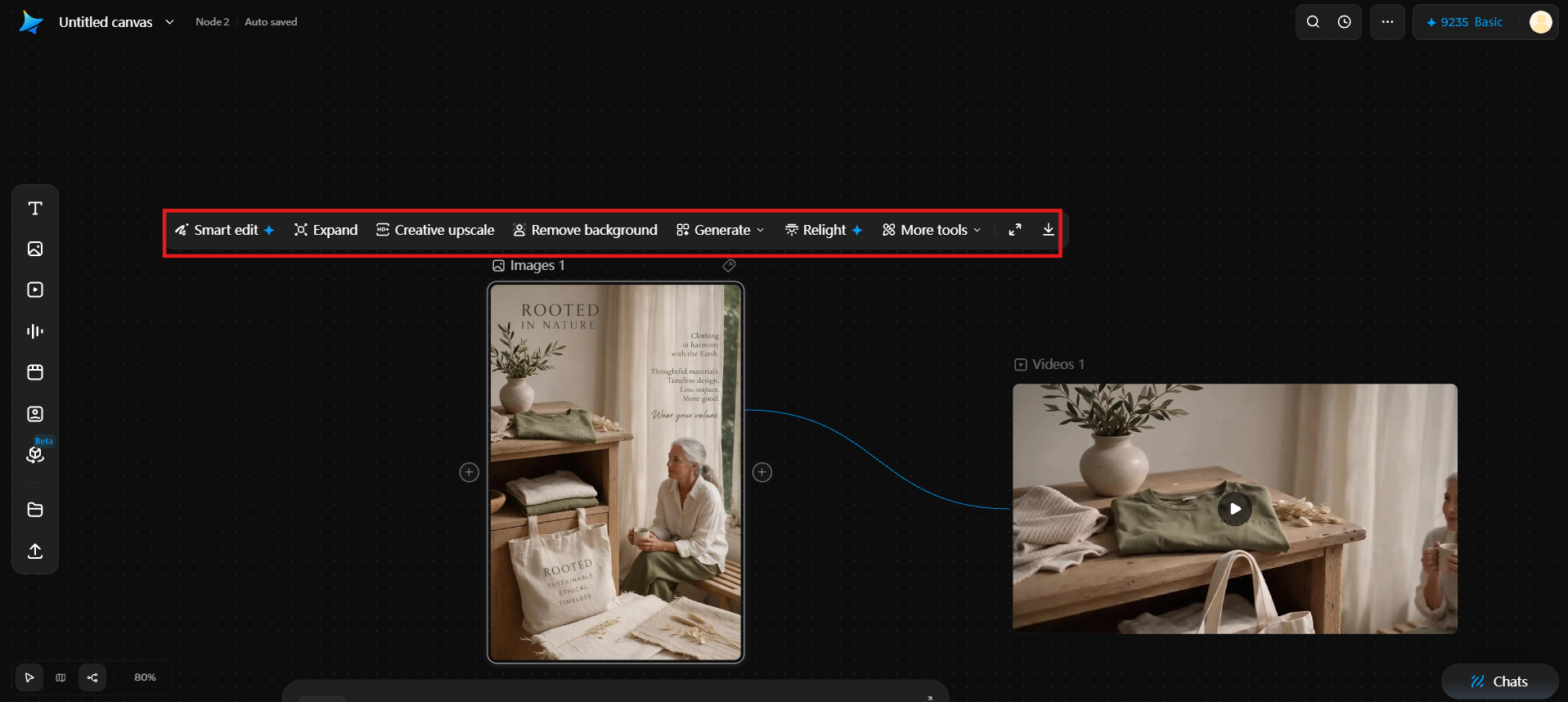Click the 9235 Basic credits button
1568x702 pixels.
coord(1465,22)
